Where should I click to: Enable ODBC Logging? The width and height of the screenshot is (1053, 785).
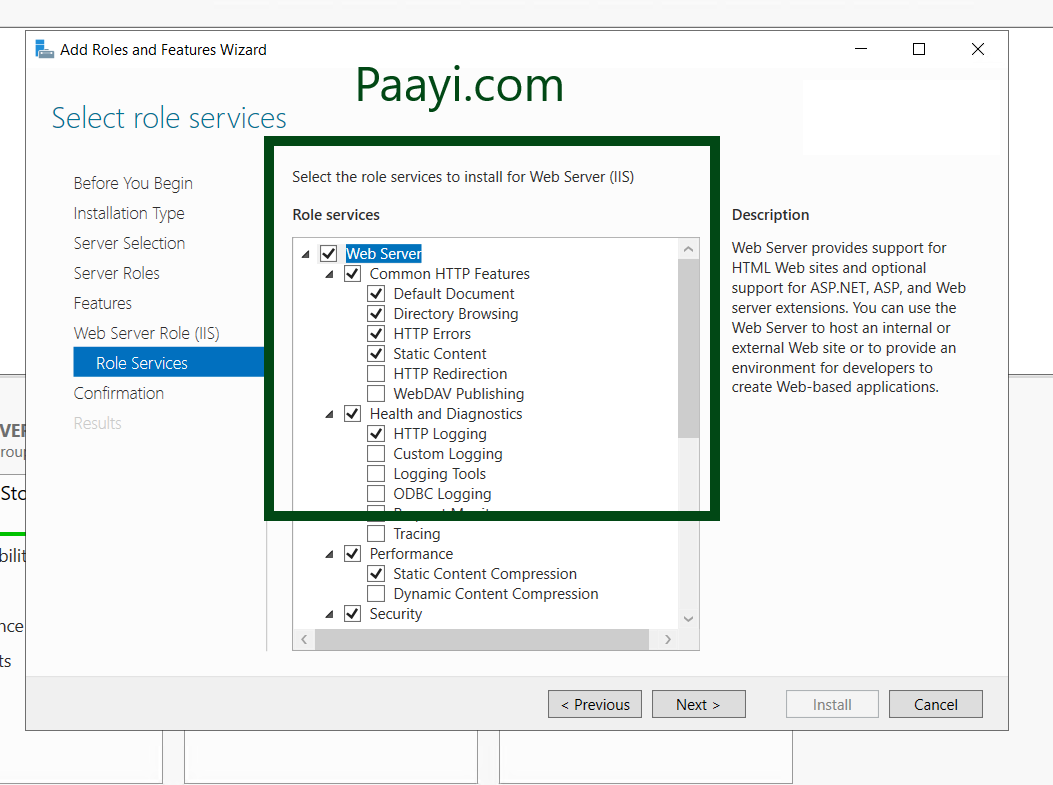[x=376, y=493]
